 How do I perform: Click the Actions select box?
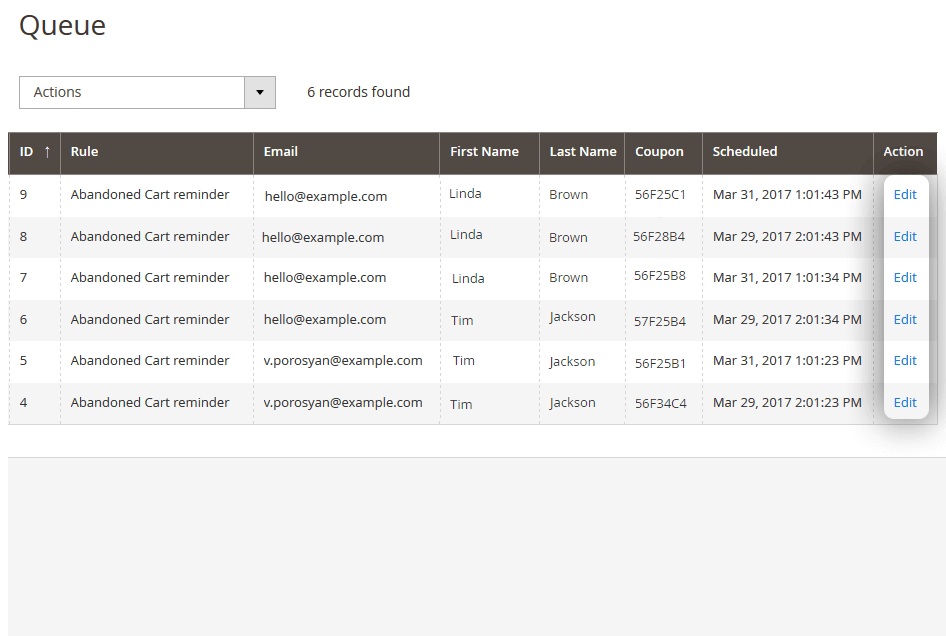tap(147, 92)
